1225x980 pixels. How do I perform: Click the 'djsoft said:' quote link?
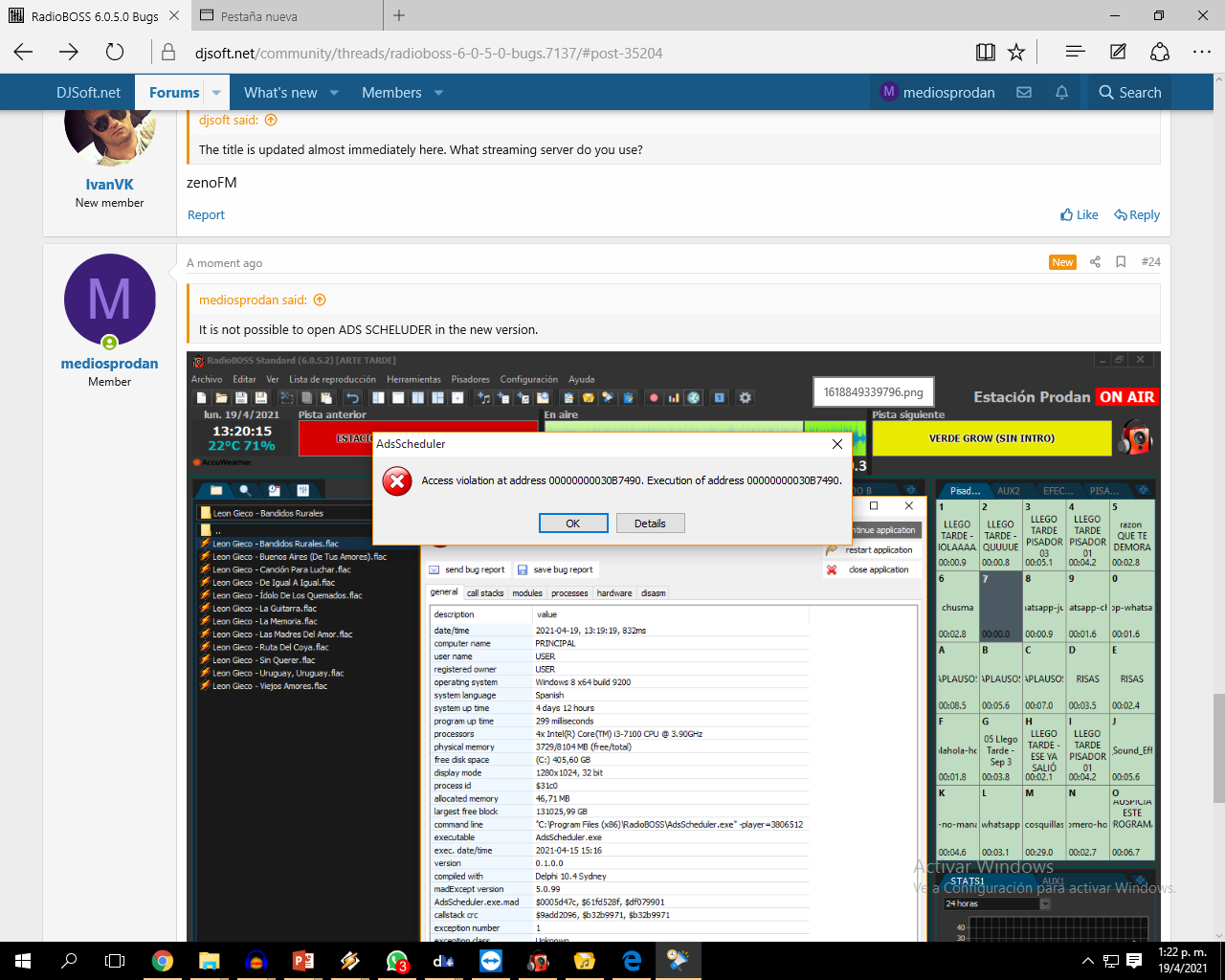229,121
